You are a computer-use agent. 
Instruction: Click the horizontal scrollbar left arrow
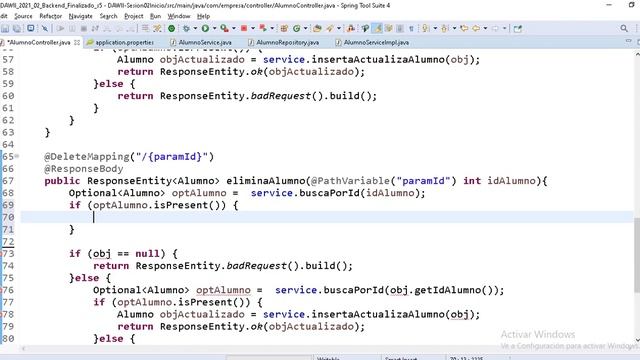23,349
